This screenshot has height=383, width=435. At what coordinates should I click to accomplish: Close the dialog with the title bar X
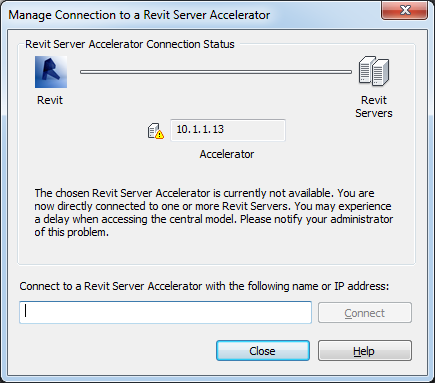(x=405, y=10)
